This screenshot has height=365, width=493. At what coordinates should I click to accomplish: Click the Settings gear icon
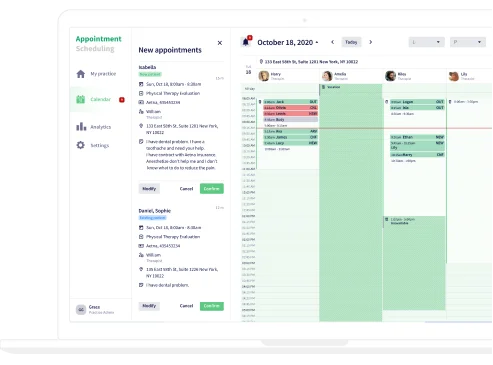coord(80,145)
